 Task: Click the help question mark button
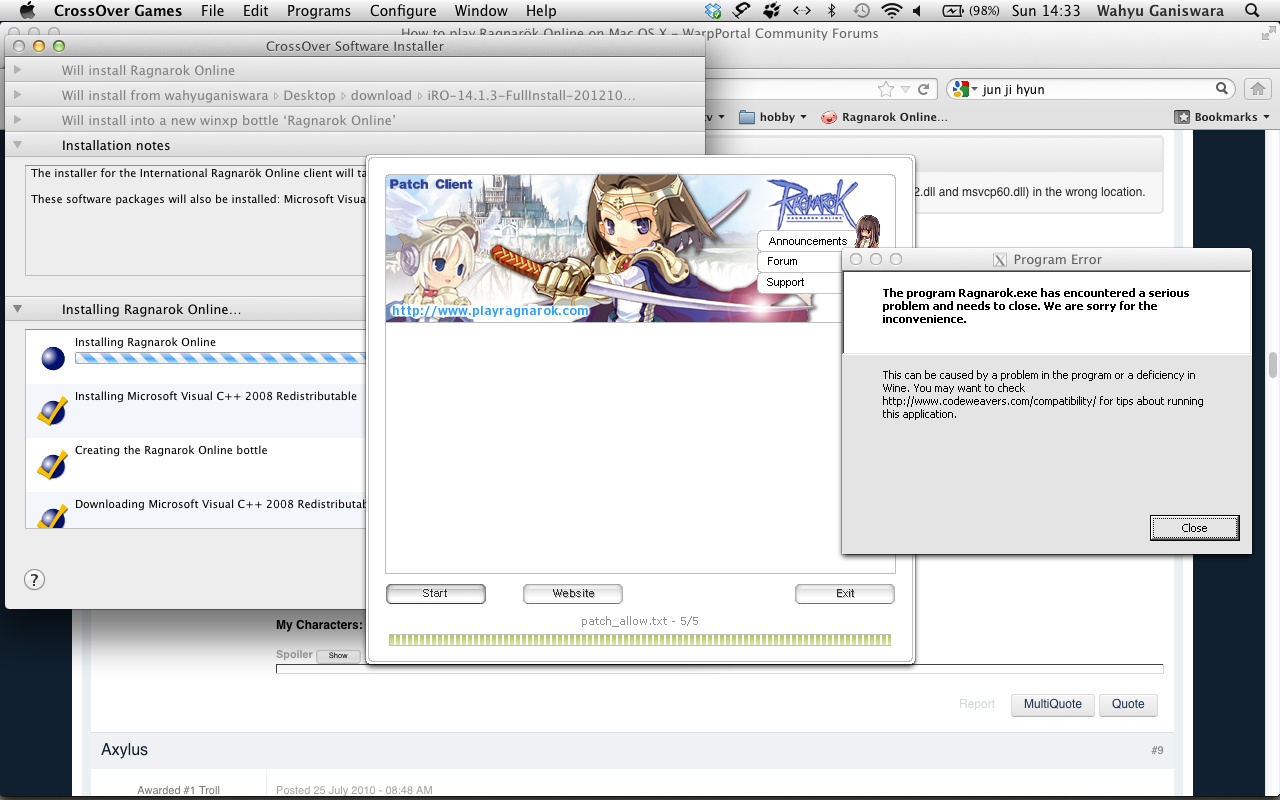(34, 579)
